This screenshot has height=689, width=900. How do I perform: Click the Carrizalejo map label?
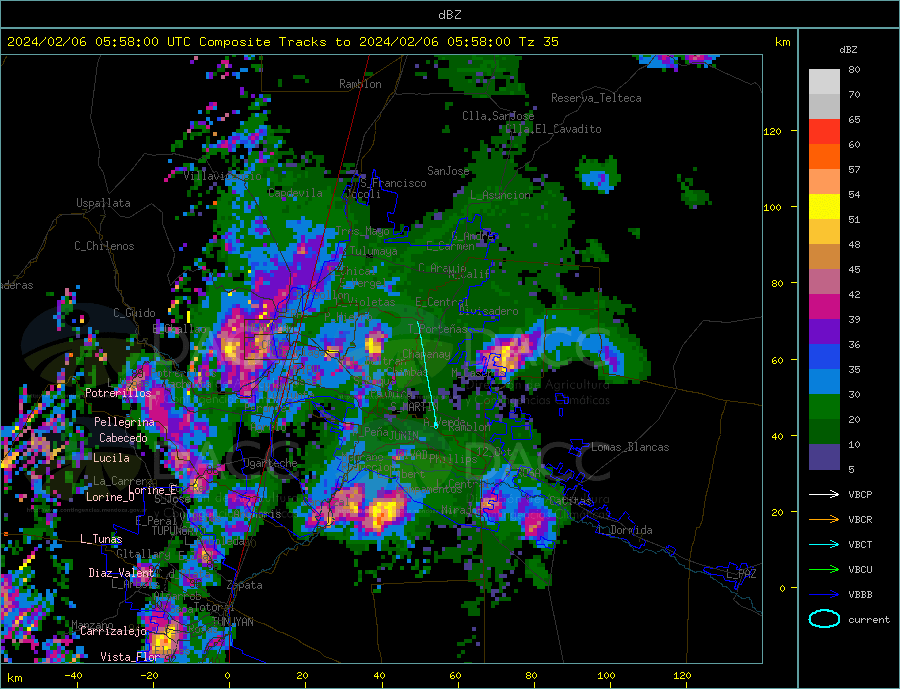coord(113,632)
